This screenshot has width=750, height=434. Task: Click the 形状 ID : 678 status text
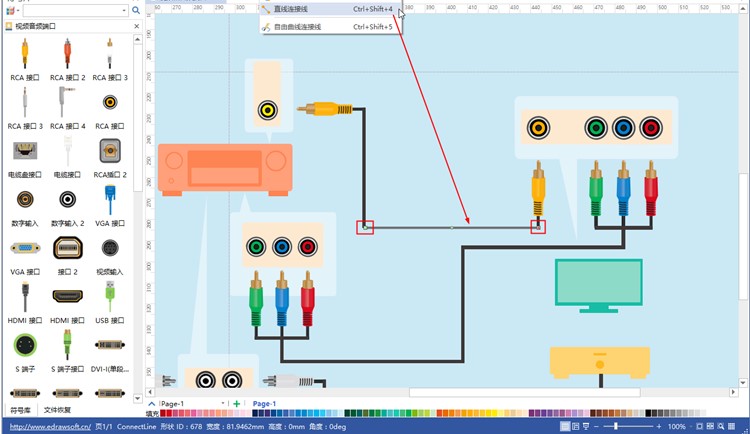pos(181,426)
